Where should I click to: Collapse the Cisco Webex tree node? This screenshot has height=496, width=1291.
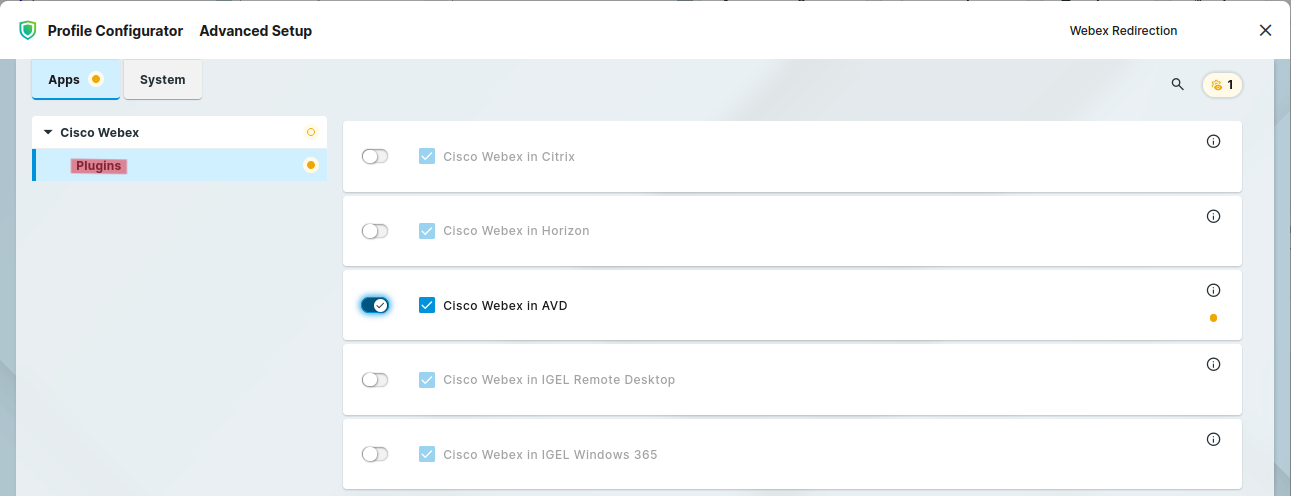click(48, 132)
